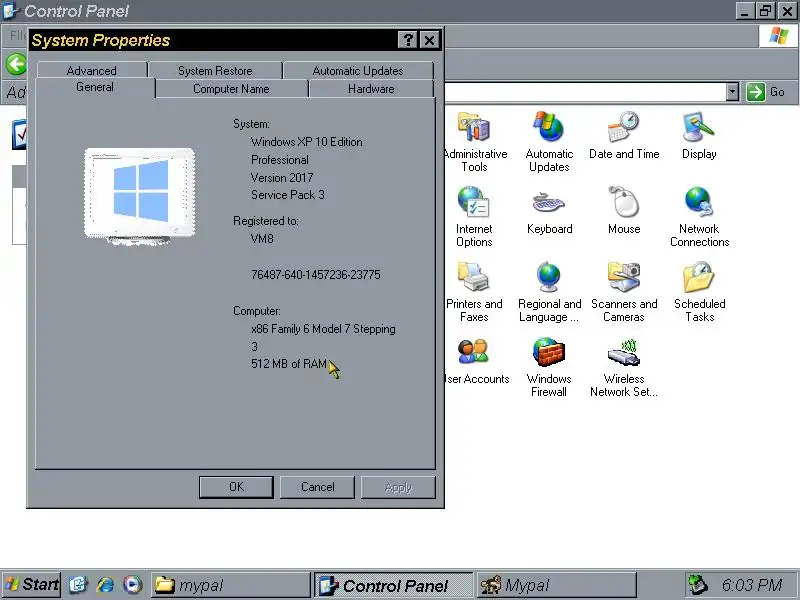Open Network Connections icon
The width and height of the screenshot is (800, 600).
699,217
